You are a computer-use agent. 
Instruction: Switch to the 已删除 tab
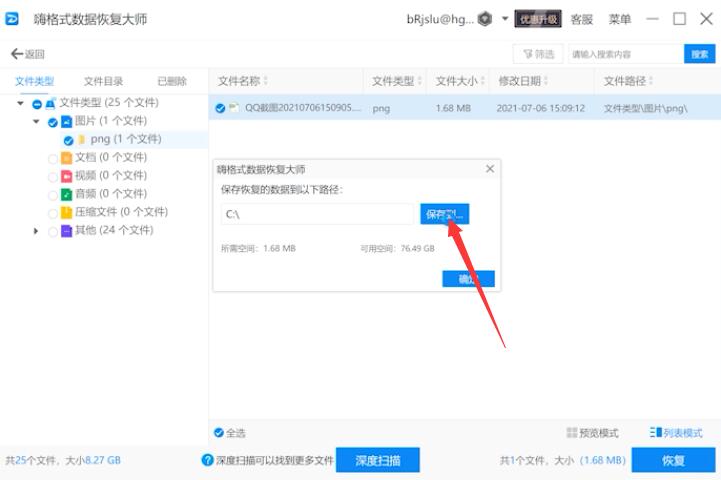click(172, 81)
